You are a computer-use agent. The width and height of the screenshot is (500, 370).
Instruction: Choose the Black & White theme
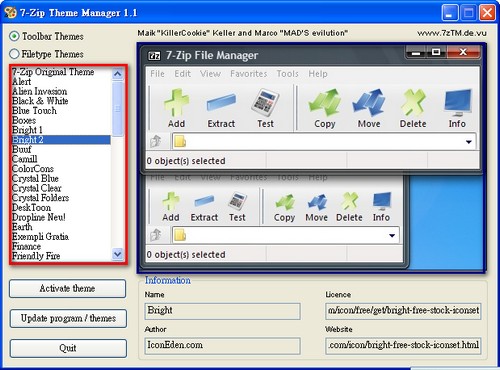point(61,101)
